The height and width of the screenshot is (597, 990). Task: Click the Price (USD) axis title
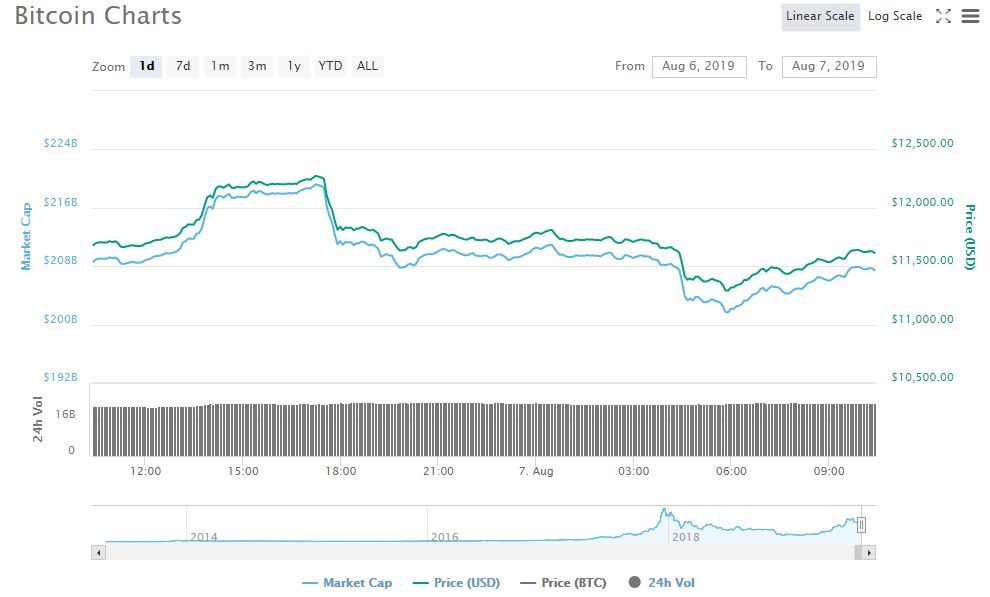click(x=970, y=237)
